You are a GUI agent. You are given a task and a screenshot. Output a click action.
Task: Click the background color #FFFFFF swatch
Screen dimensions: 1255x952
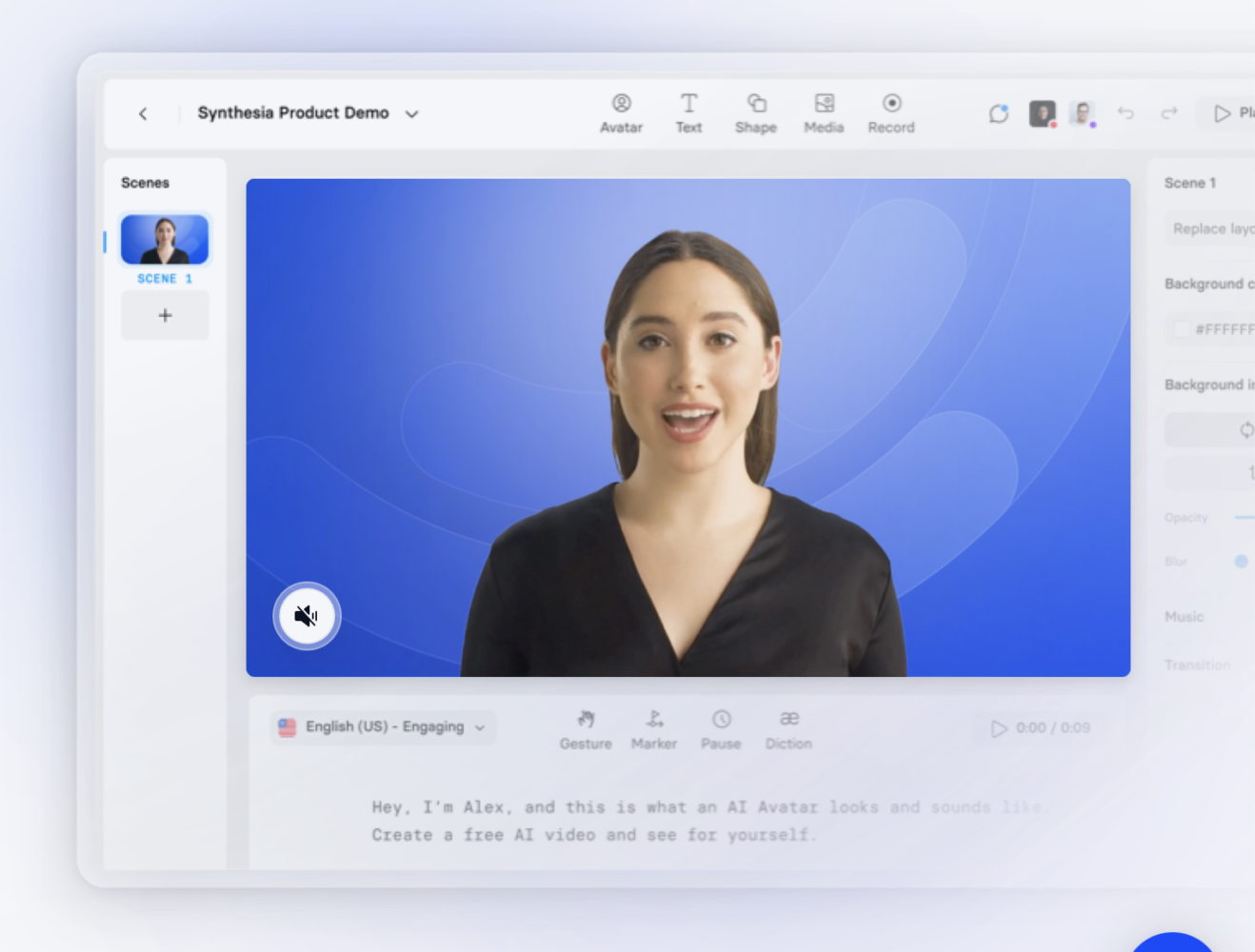click(1183, 329)
